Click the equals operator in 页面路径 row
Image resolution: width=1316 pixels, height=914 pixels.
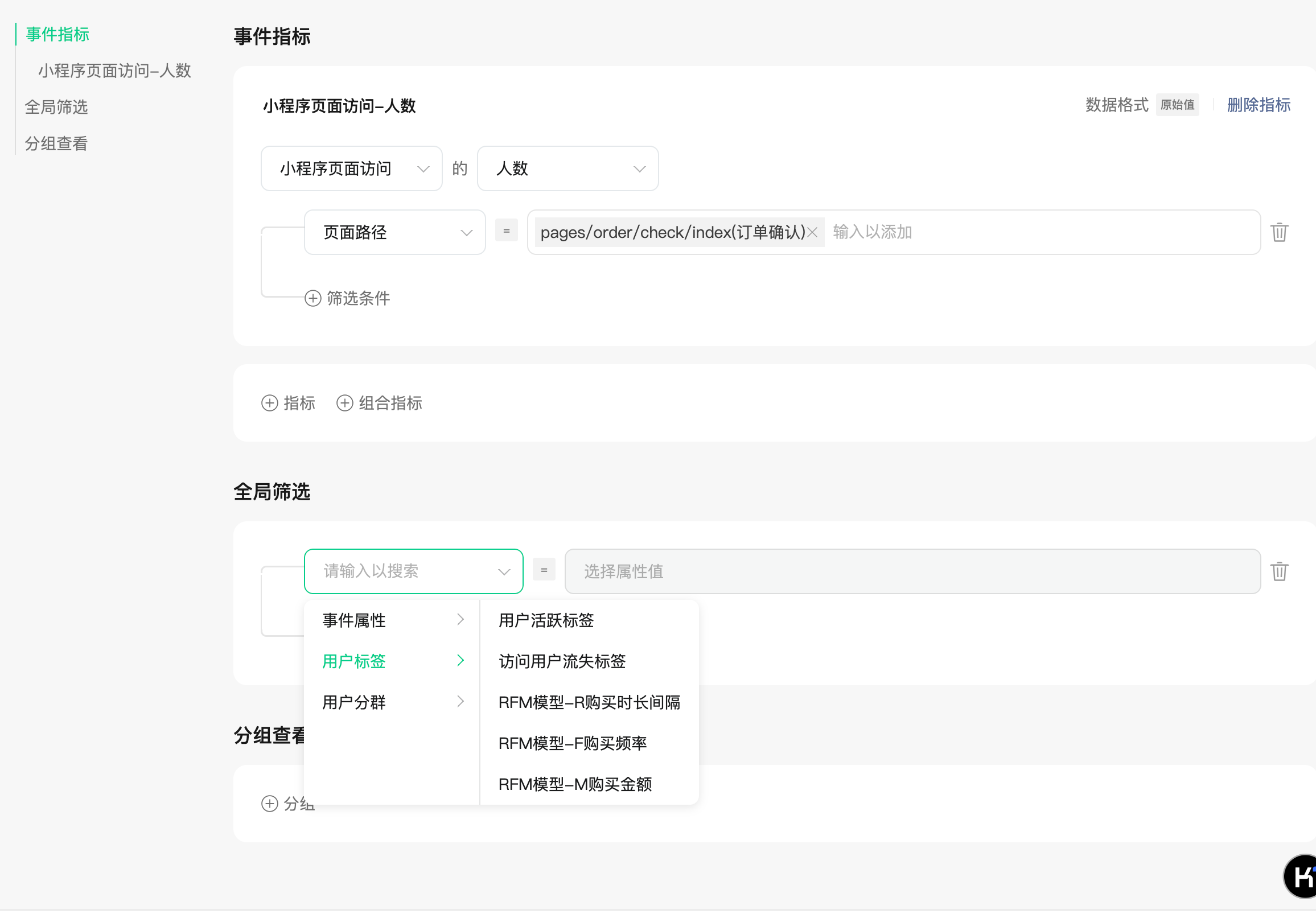click(x=506, y=231)
